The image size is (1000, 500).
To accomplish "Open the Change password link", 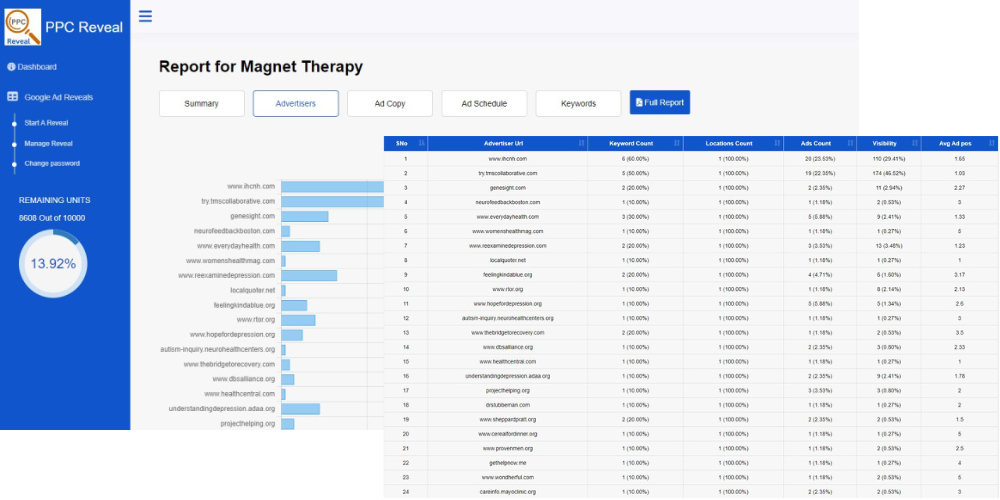I will pyautogui.click(x=52, y=163).
